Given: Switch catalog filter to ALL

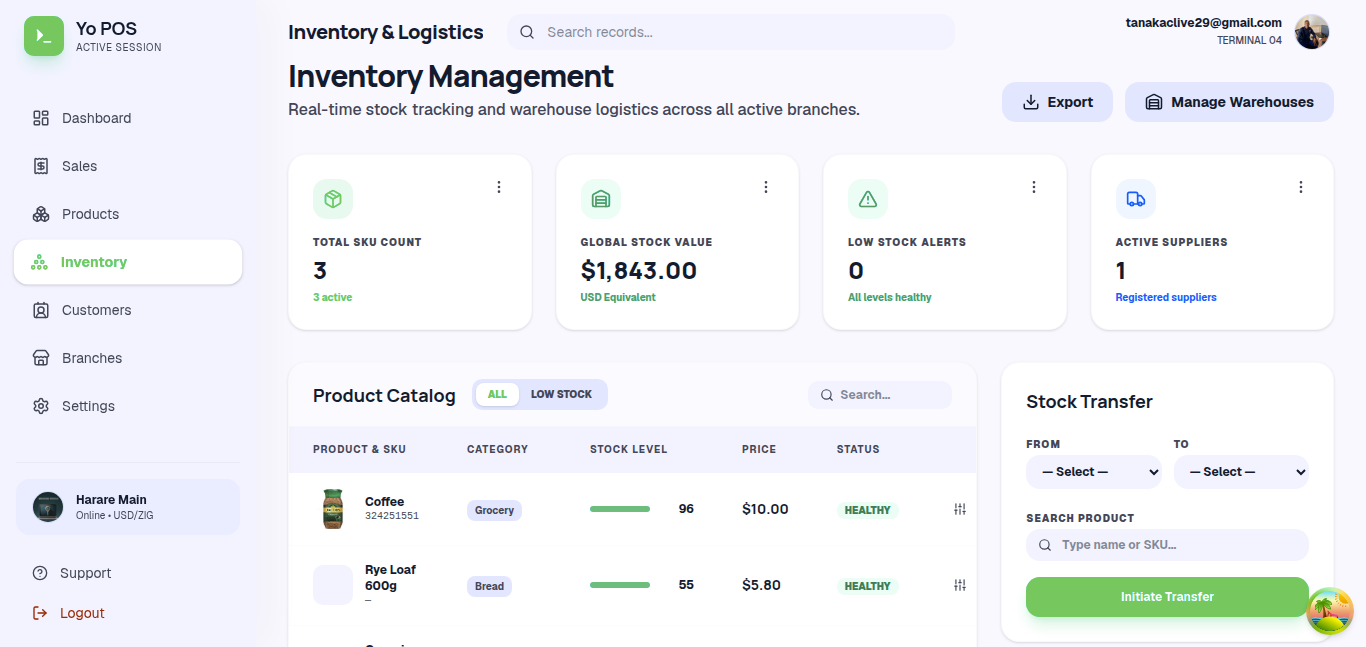Looking at the screenshot, I should (x=497, y=394).
